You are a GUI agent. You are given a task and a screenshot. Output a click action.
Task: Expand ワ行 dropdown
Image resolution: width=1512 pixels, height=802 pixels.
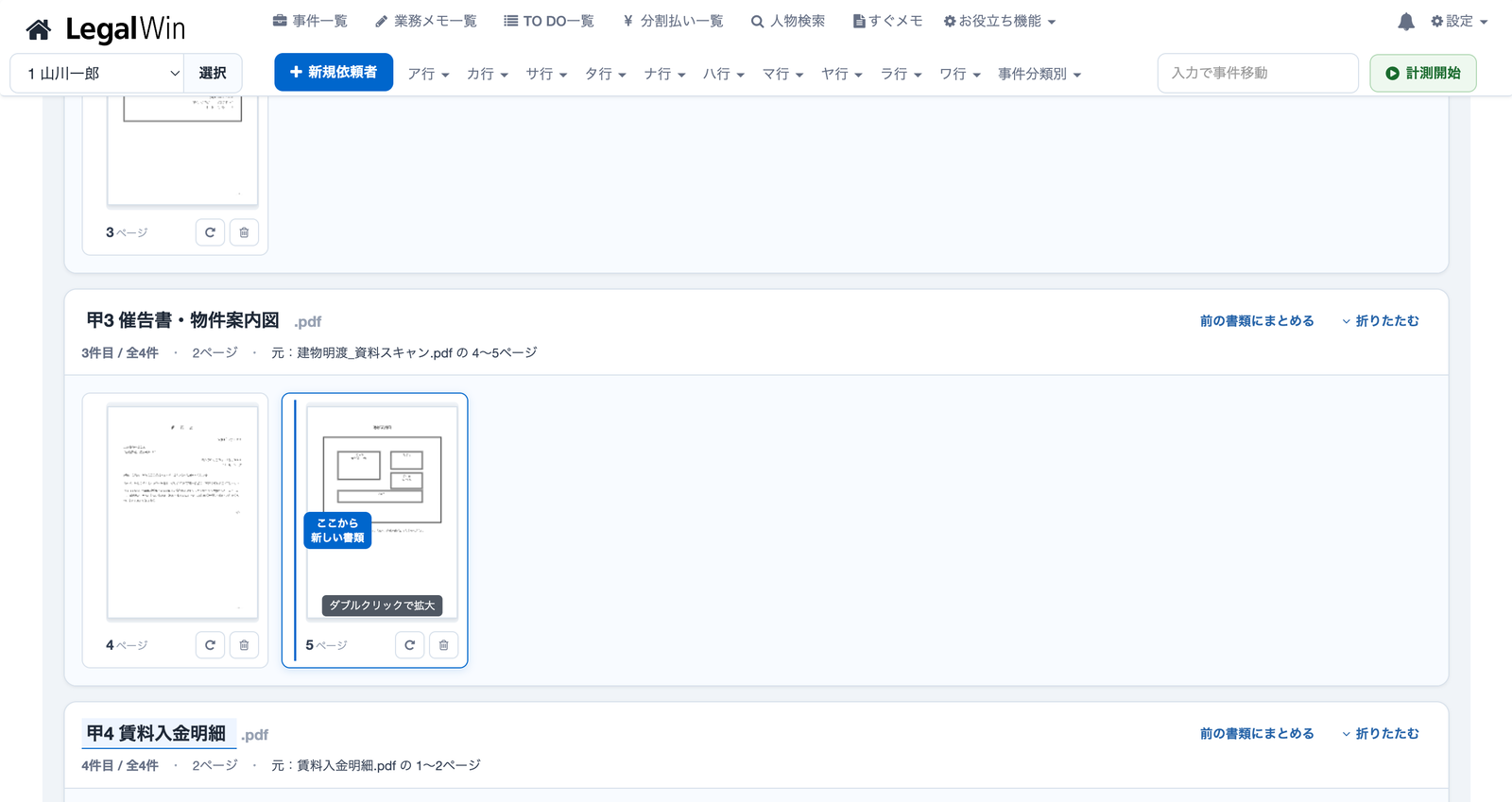[x=960, y=74]
